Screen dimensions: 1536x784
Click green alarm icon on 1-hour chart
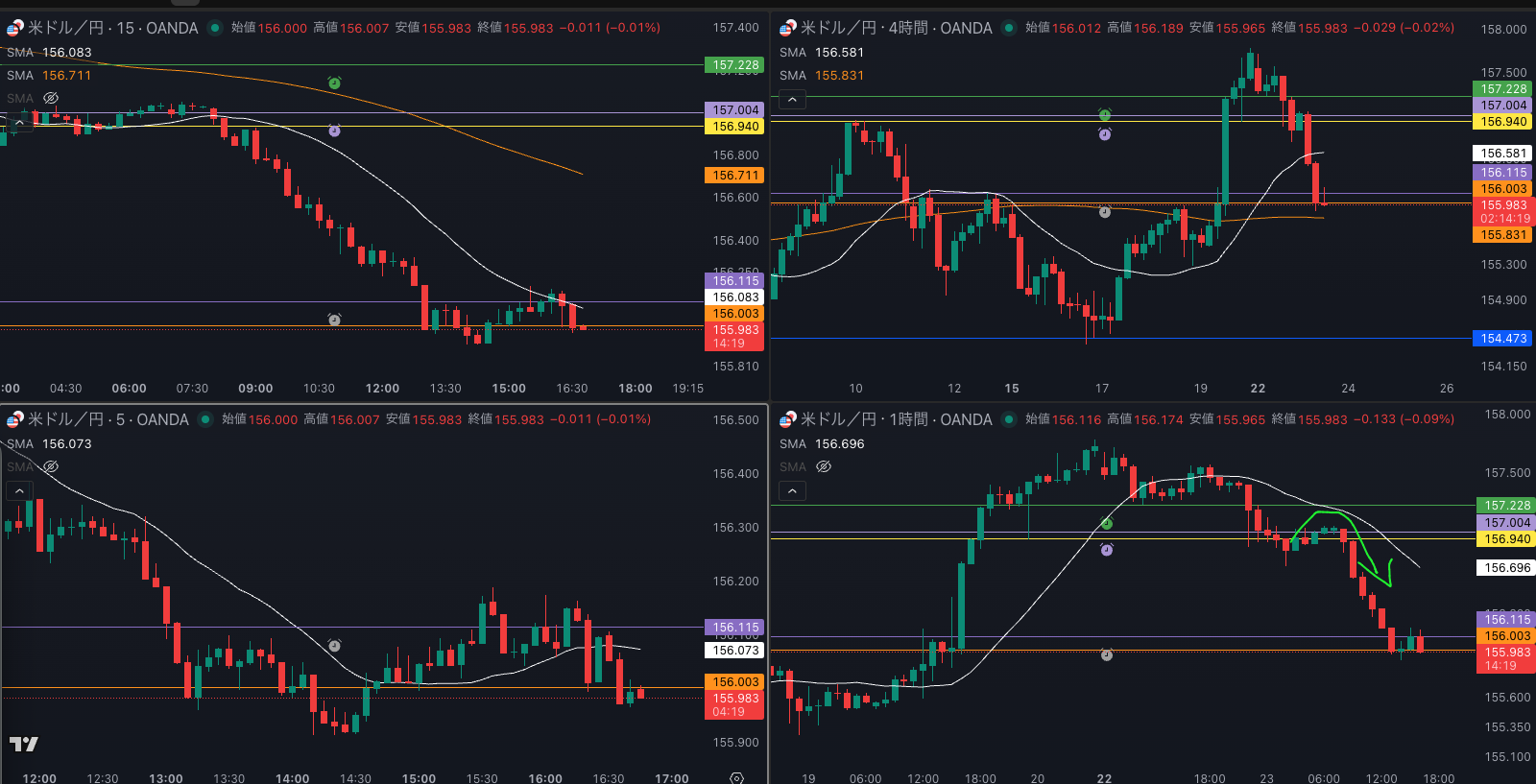(x=1106, y=524)
